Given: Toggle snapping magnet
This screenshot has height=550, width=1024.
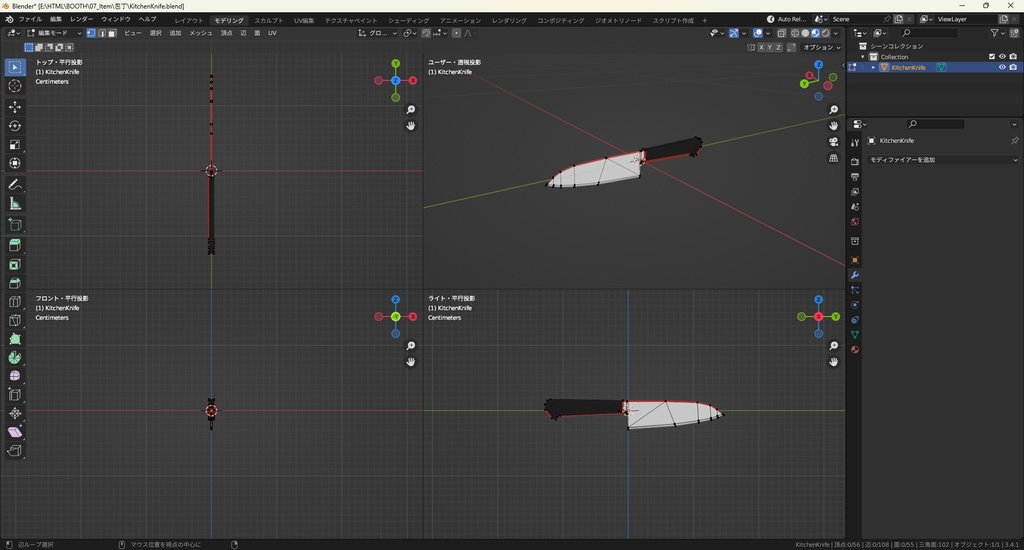Looking at the screenshot, I should pos(426,33).
